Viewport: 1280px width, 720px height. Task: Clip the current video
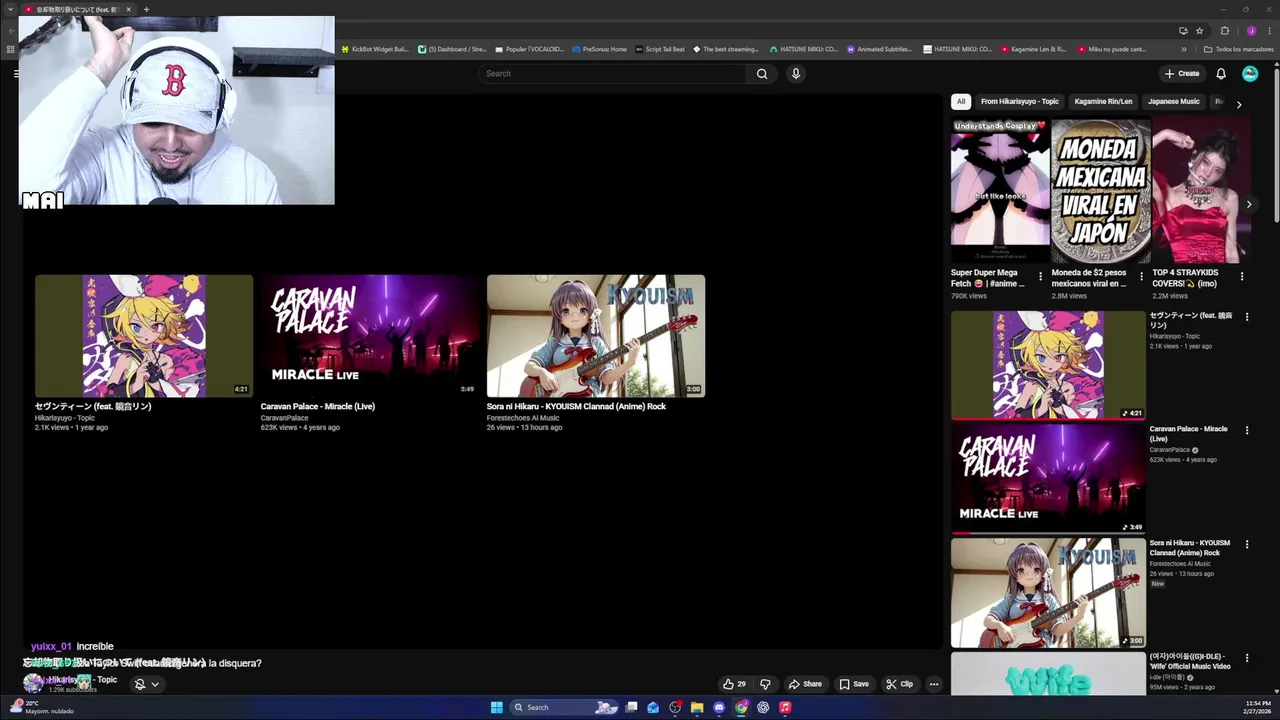point(900,684)
